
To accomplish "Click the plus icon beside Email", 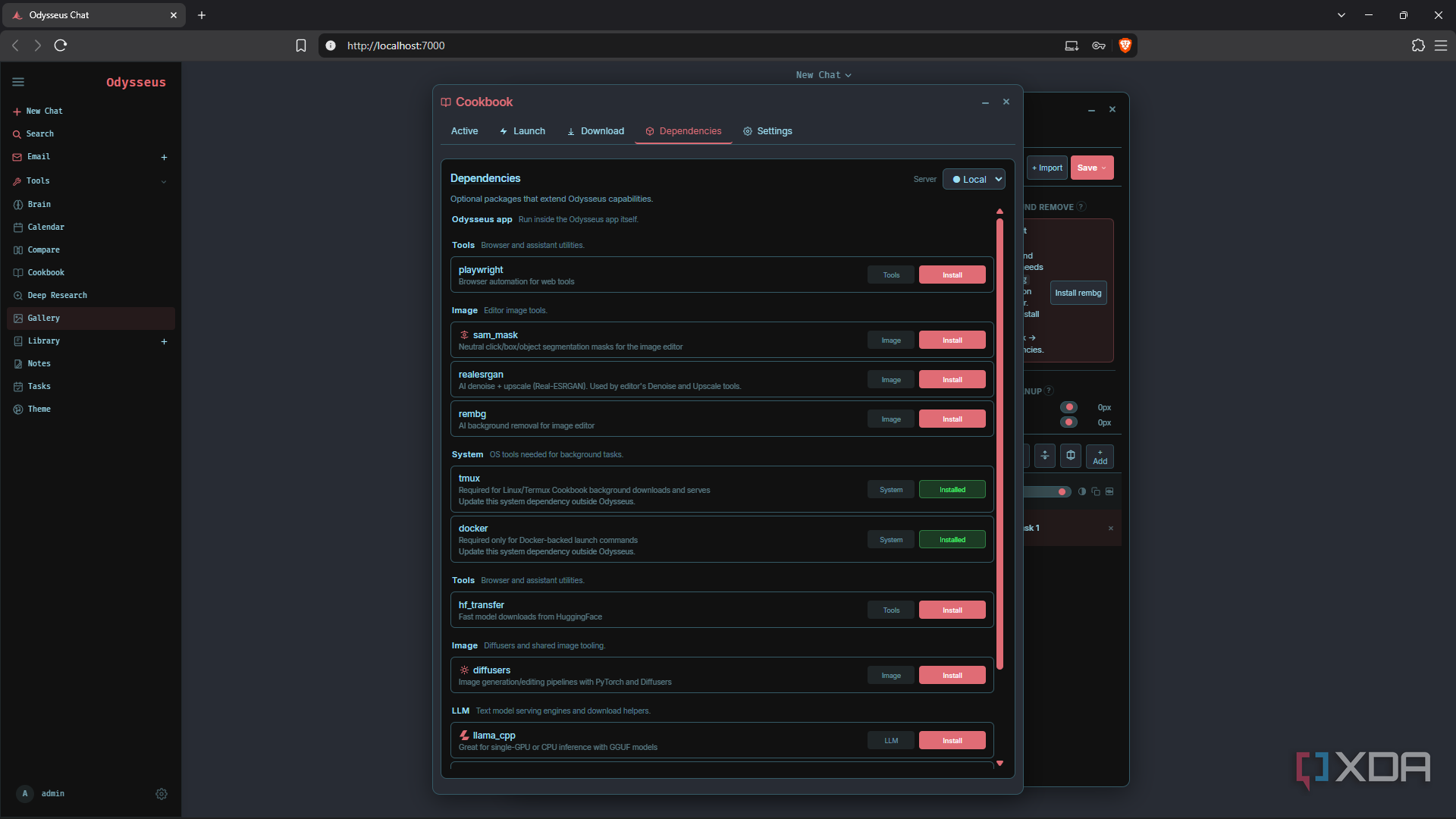I will 164,157.
